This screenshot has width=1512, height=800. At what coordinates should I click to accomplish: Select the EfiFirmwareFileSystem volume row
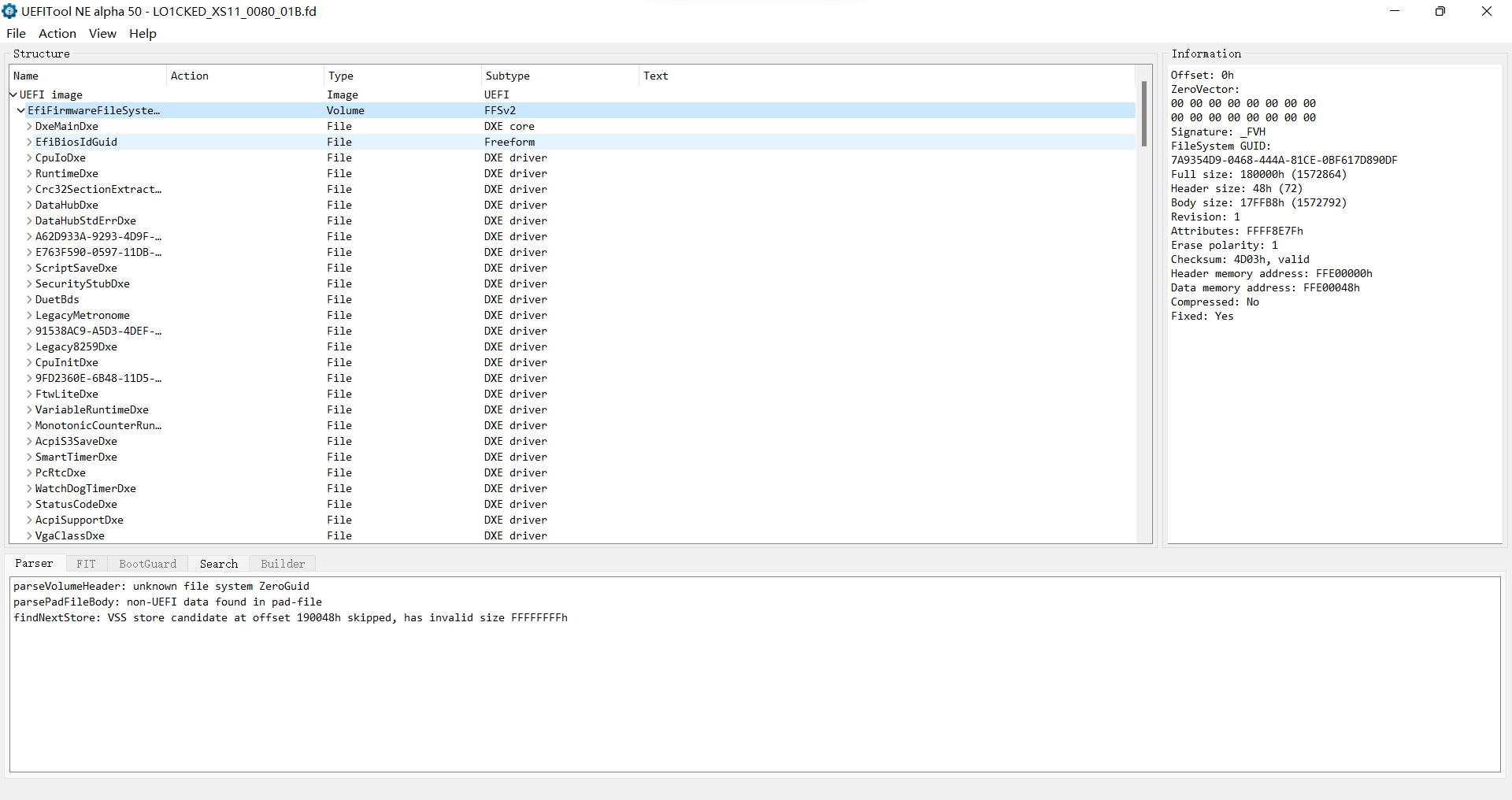(573, 110)
